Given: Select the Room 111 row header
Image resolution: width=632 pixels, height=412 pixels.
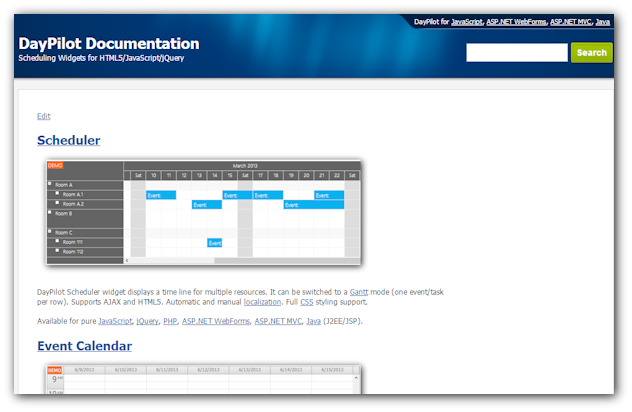Looking at the screenshot, I should [85, 242].
